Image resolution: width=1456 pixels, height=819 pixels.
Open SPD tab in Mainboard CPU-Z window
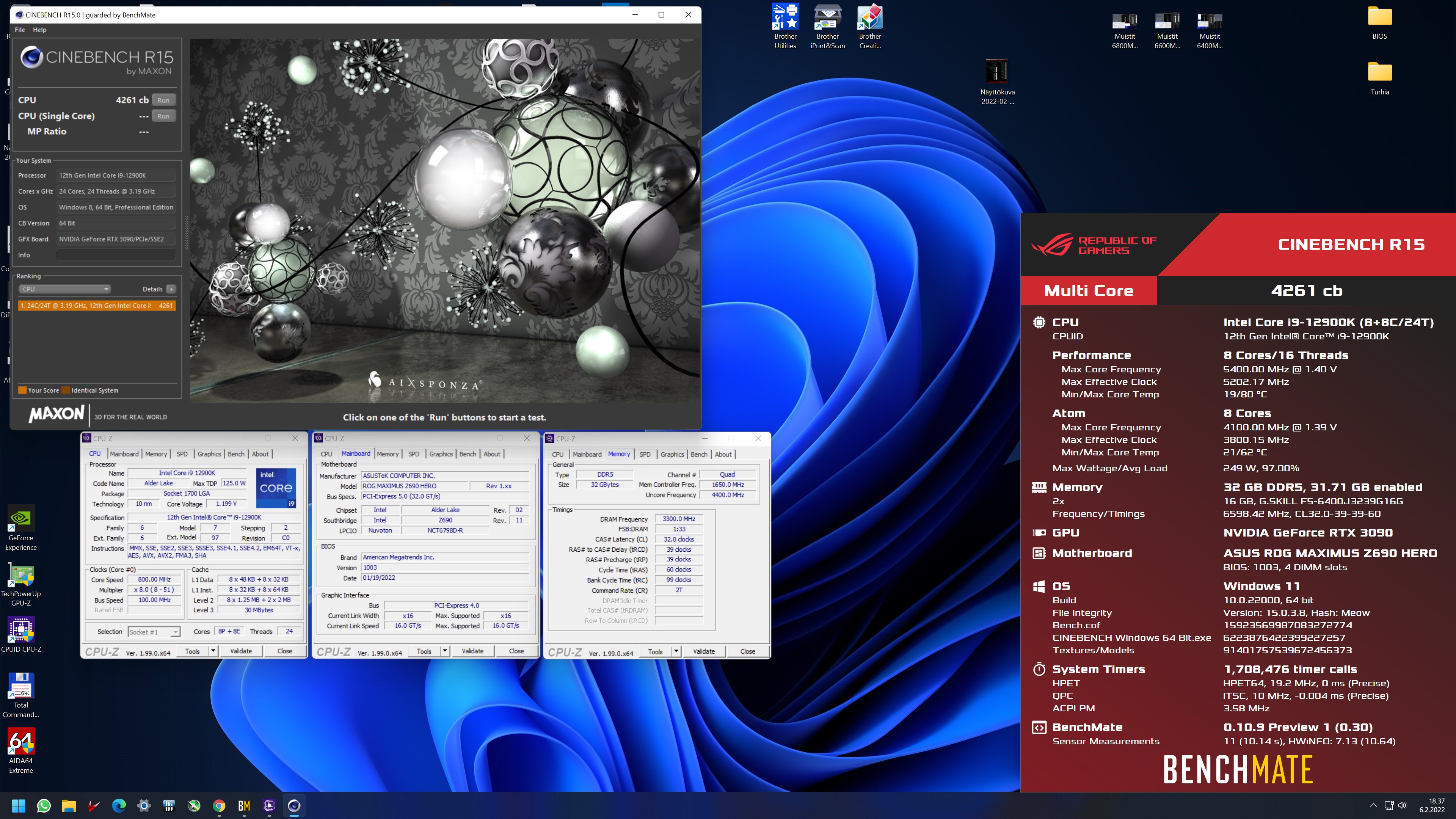[x=414, y=454]
